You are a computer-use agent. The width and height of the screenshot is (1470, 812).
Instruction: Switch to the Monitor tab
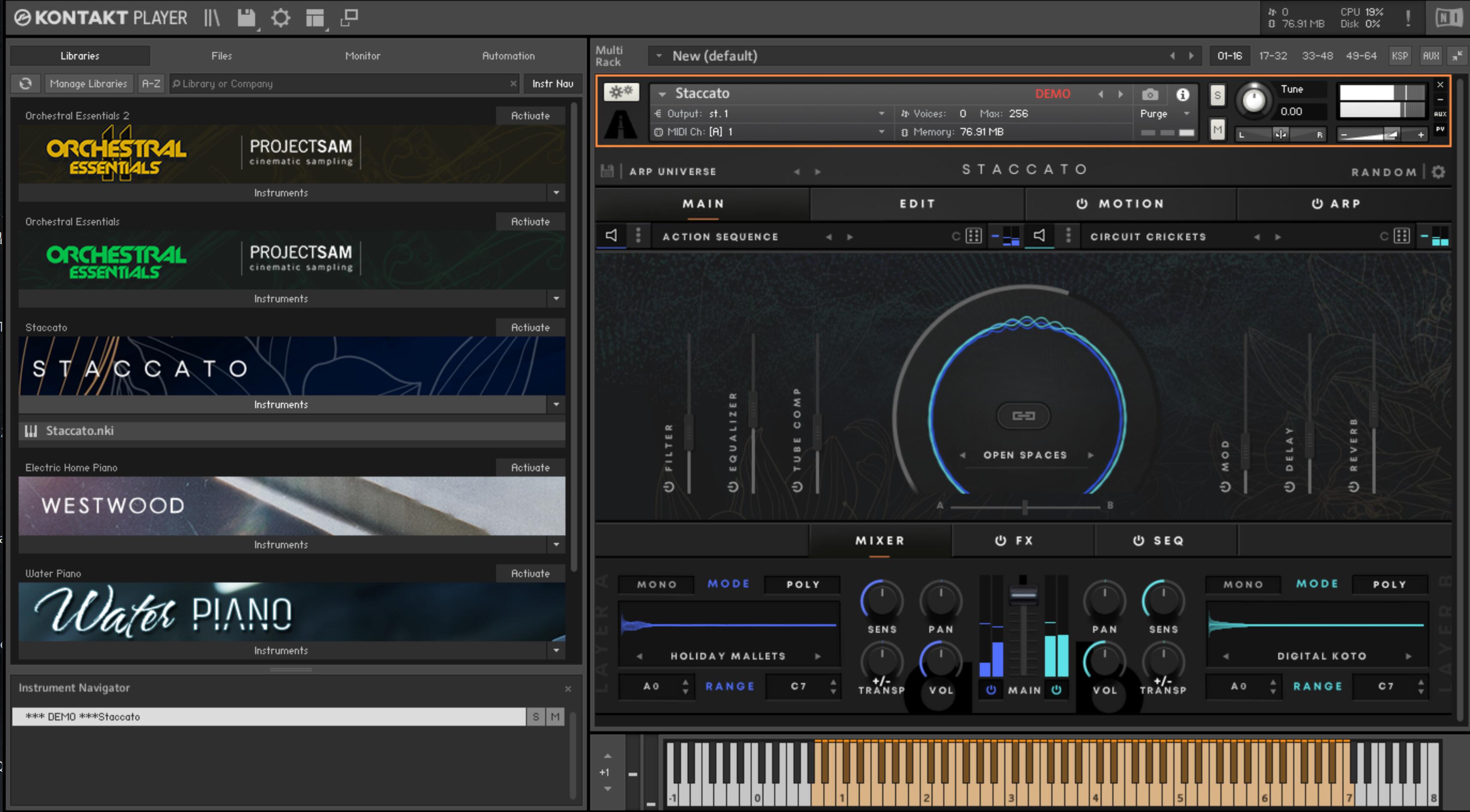click(363, 56)
